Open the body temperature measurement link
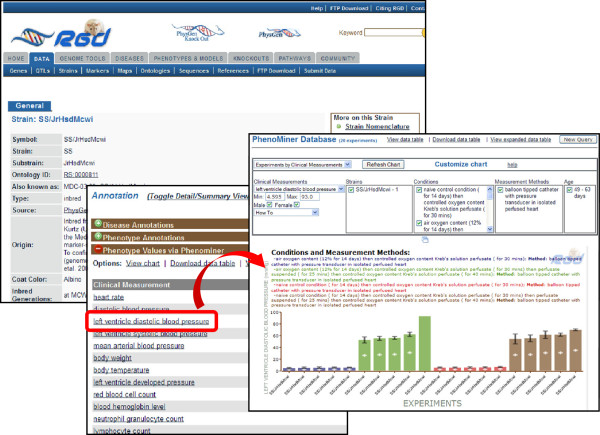The image size is (600, 435). [x=121, y=370]
